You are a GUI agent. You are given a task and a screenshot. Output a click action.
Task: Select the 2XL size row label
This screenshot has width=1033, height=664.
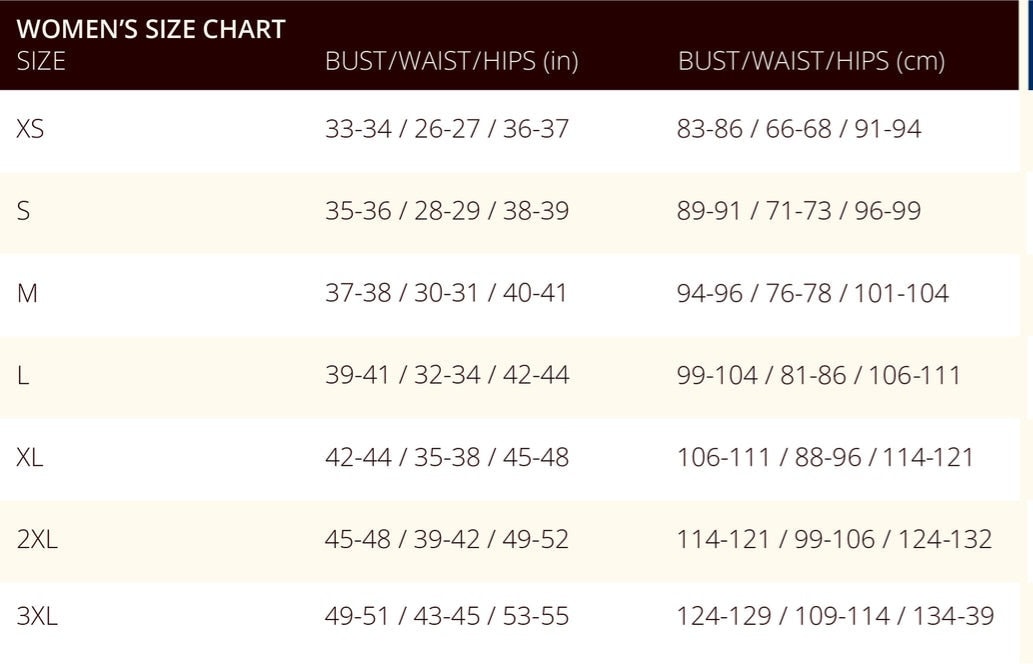[37, 540]
